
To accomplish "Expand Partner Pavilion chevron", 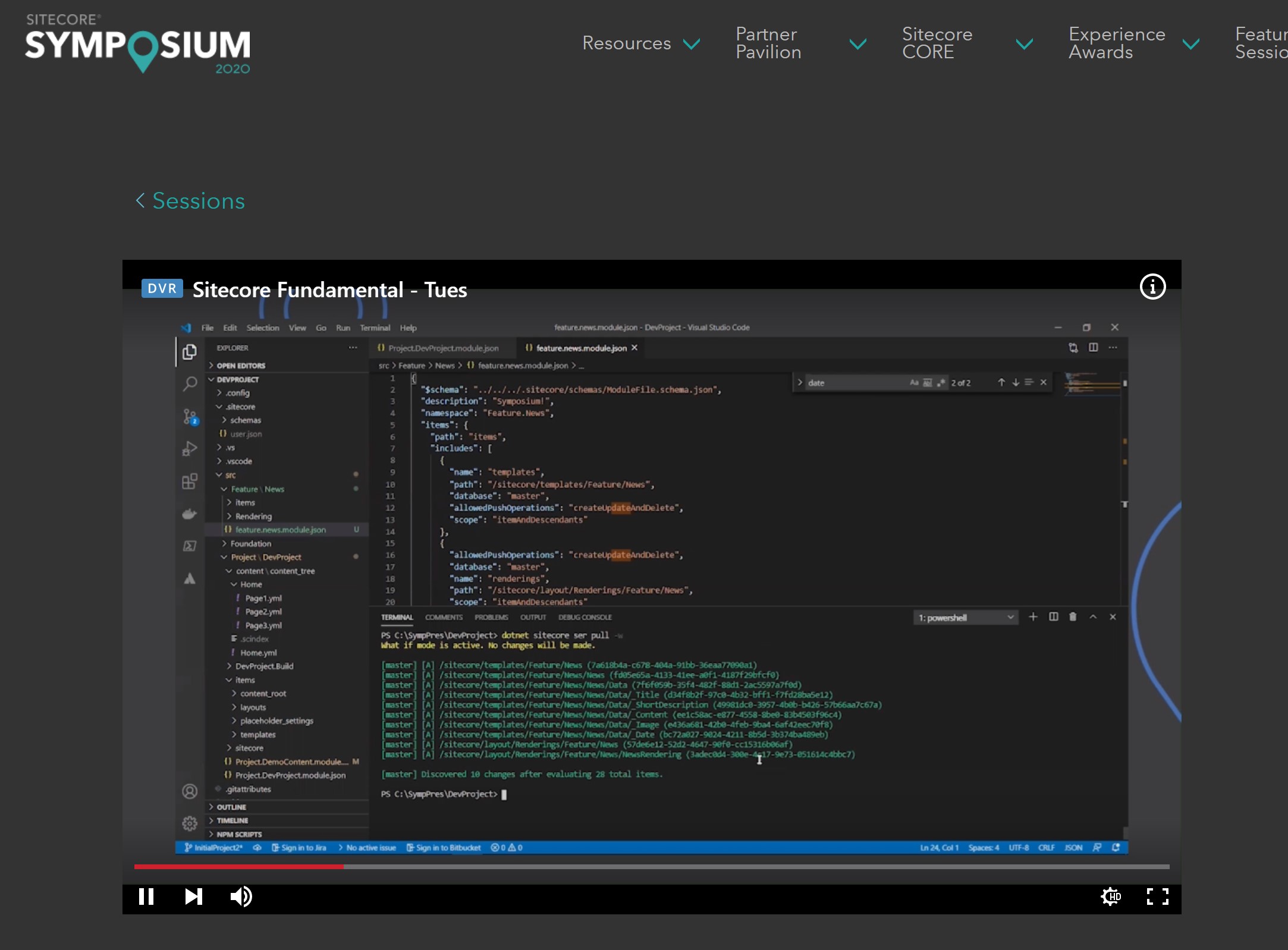I will (x=857, y=44).
